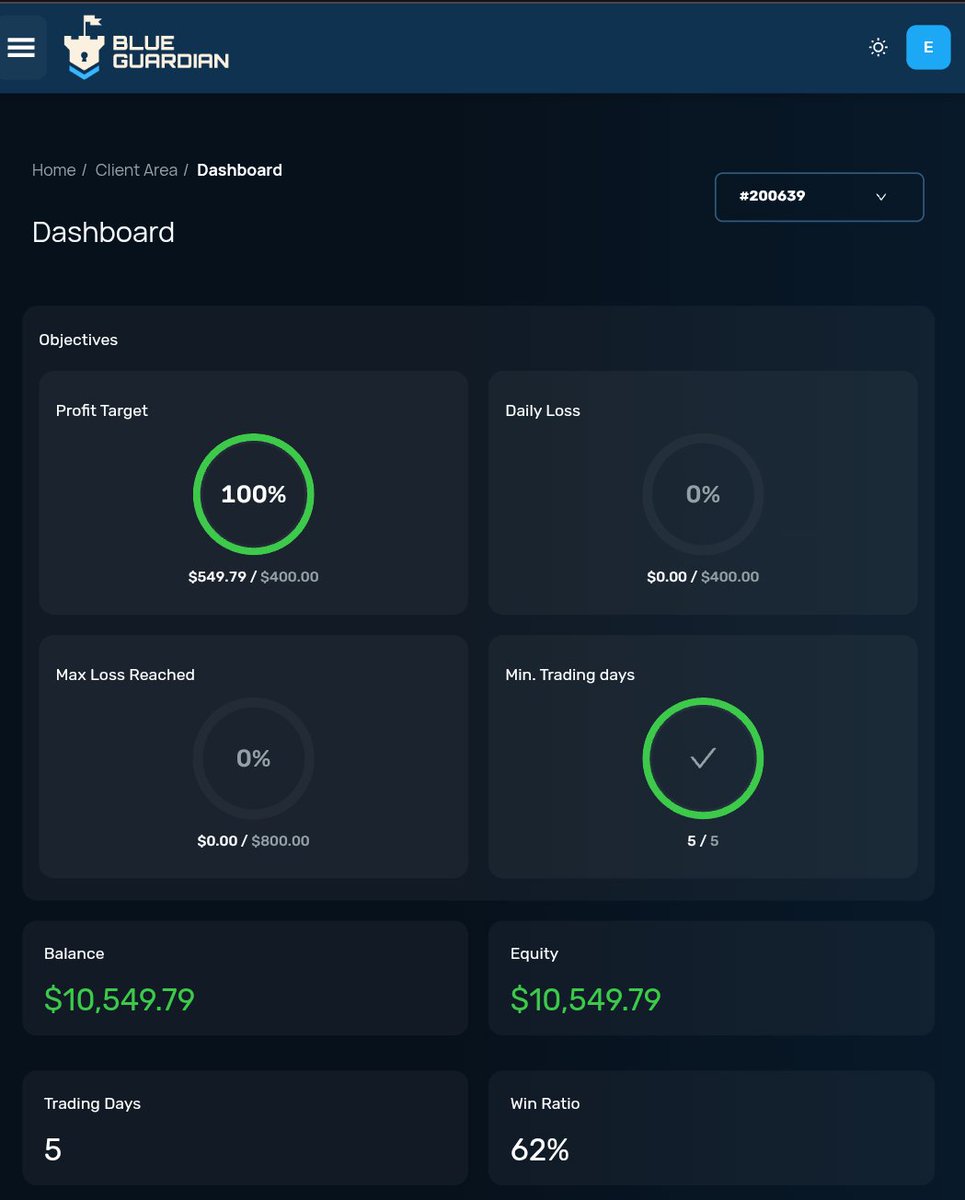Click the Blue Guardian logo
Screen dimensions: 965x1200
click(145, 47)
